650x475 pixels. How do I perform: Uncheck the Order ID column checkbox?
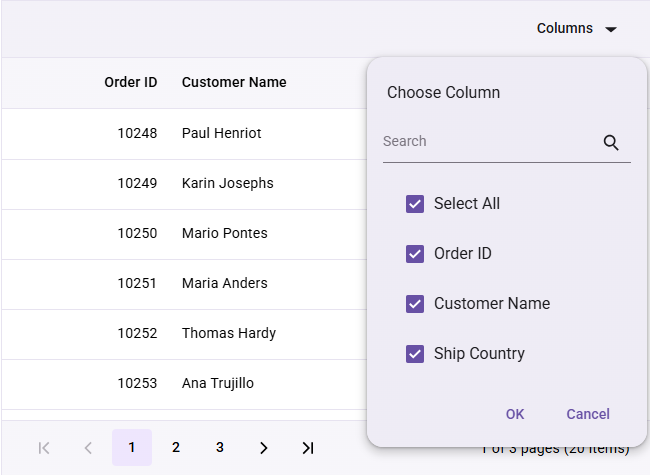(x=415, y=254)
